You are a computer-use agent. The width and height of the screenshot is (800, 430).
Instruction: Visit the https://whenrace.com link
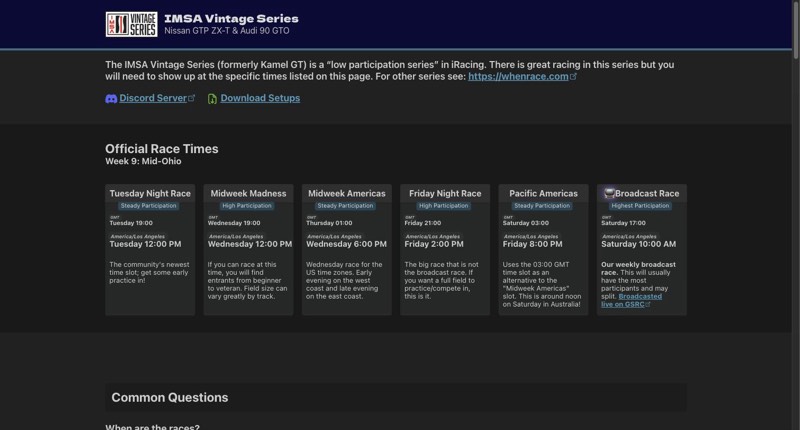click(x=518, y=77)
